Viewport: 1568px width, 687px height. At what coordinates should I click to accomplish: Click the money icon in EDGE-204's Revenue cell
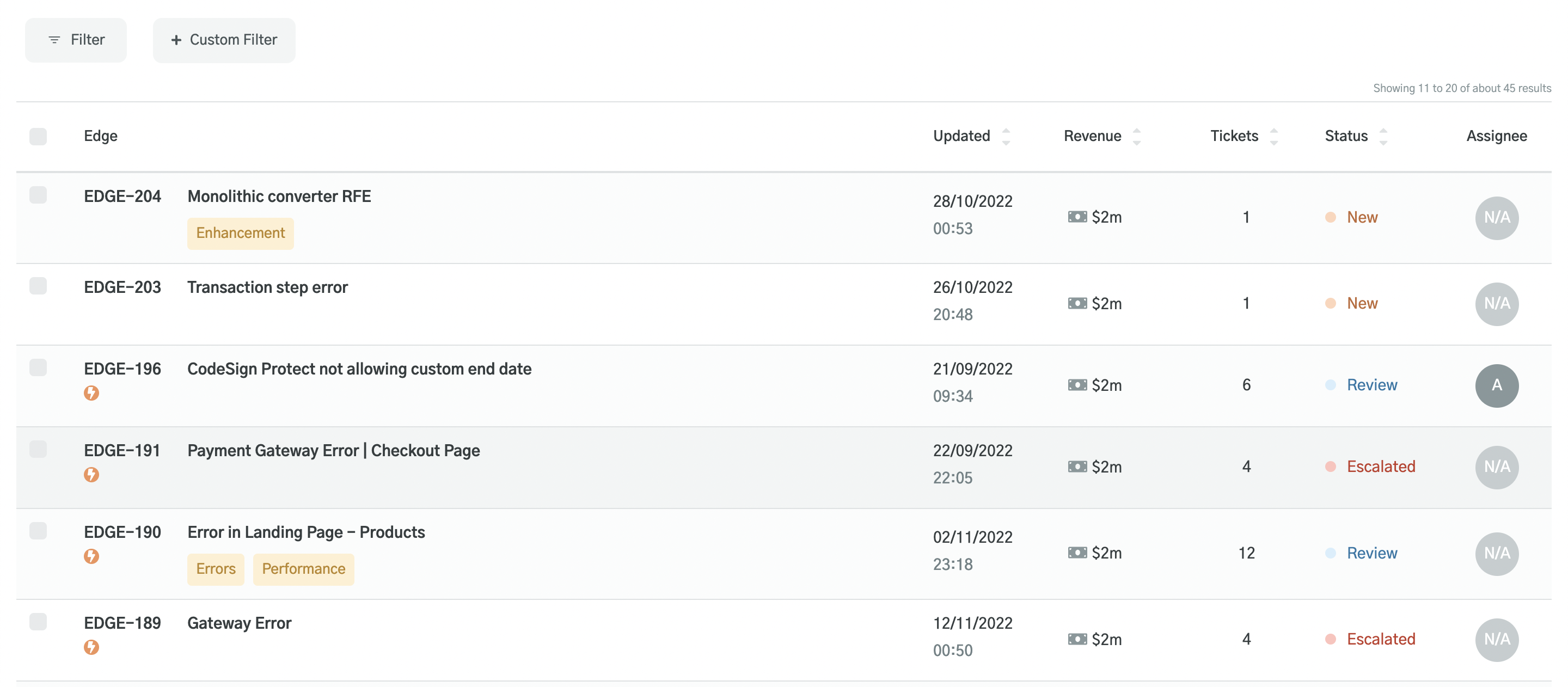tap(1077, 217)
